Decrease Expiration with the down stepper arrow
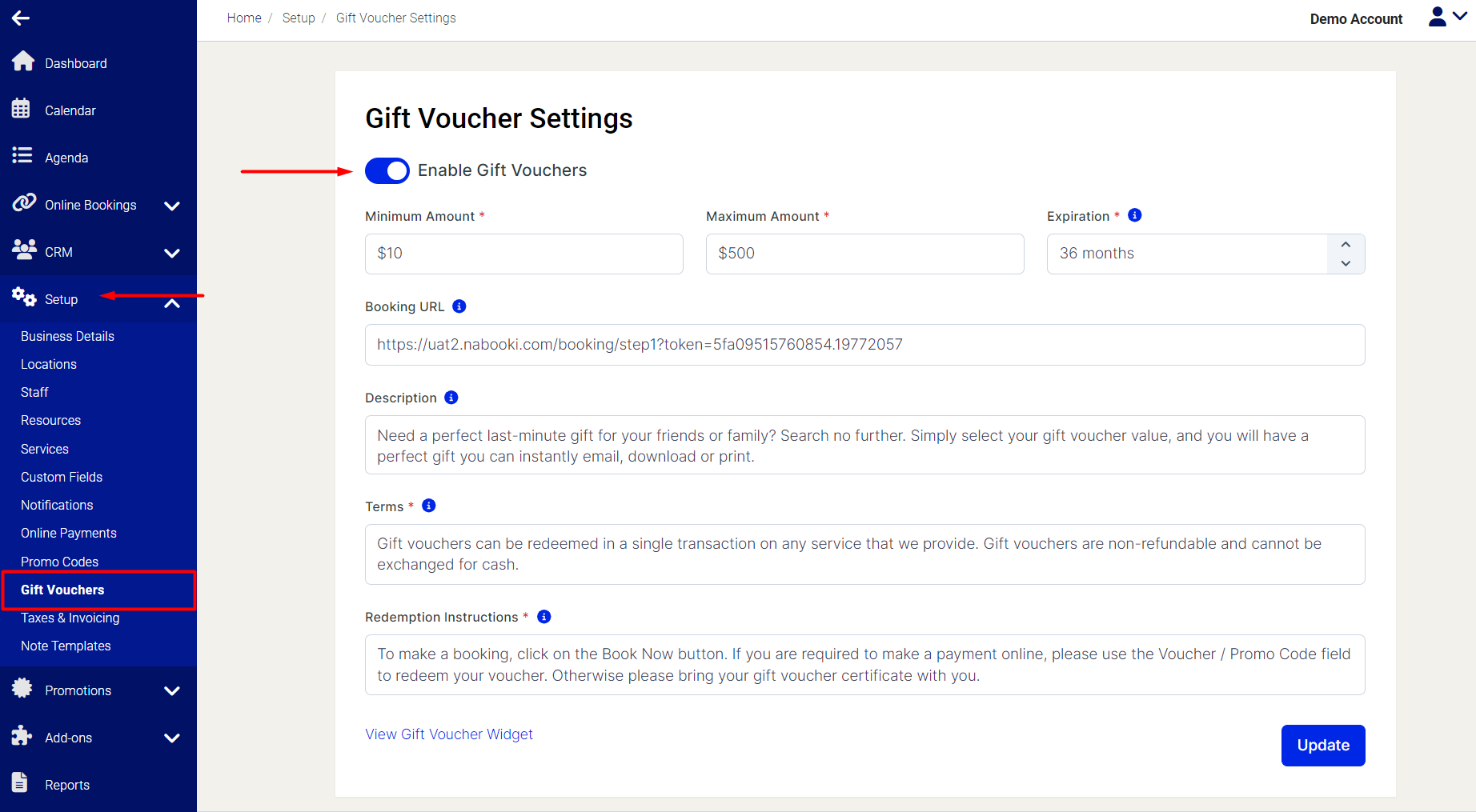Viewport: 1476px width, 812px height. coord(1346,263)
